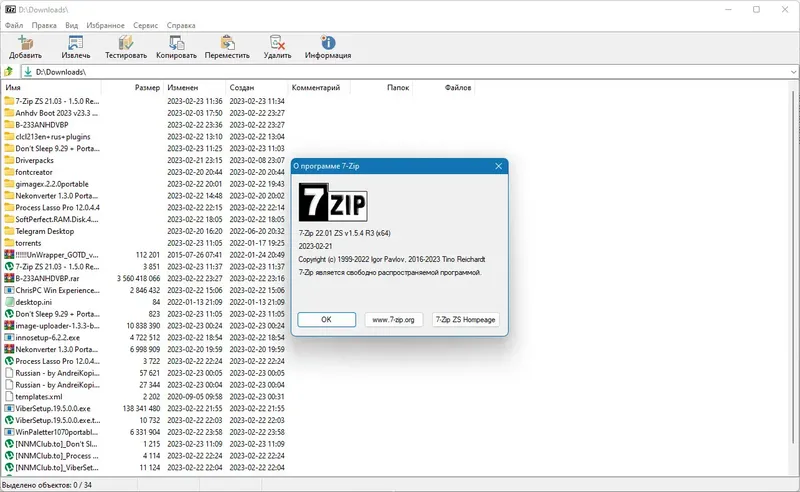Click the ViberSetup.19.5.0.0.exe application icon
The width and height of the screenshot is (800, 492).
9,408
